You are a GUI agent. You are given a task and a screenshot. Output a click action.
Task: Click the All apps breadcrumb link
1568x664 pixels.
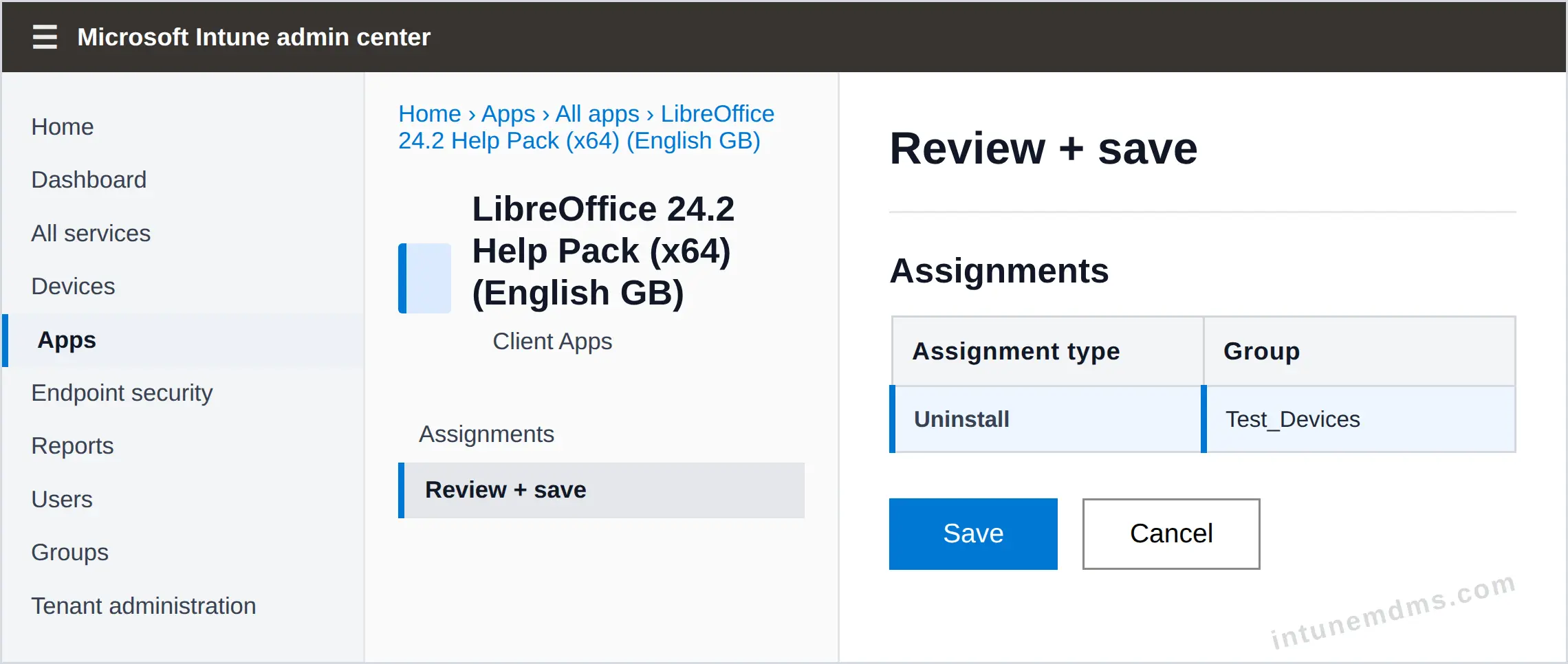597,113
